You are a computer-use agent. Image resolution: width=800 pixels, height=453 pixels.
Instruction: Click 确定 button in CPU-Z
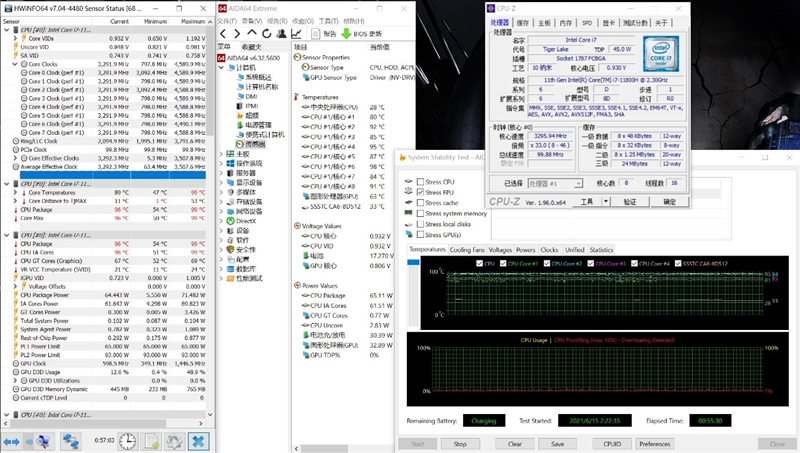click(x=669, y=202)
